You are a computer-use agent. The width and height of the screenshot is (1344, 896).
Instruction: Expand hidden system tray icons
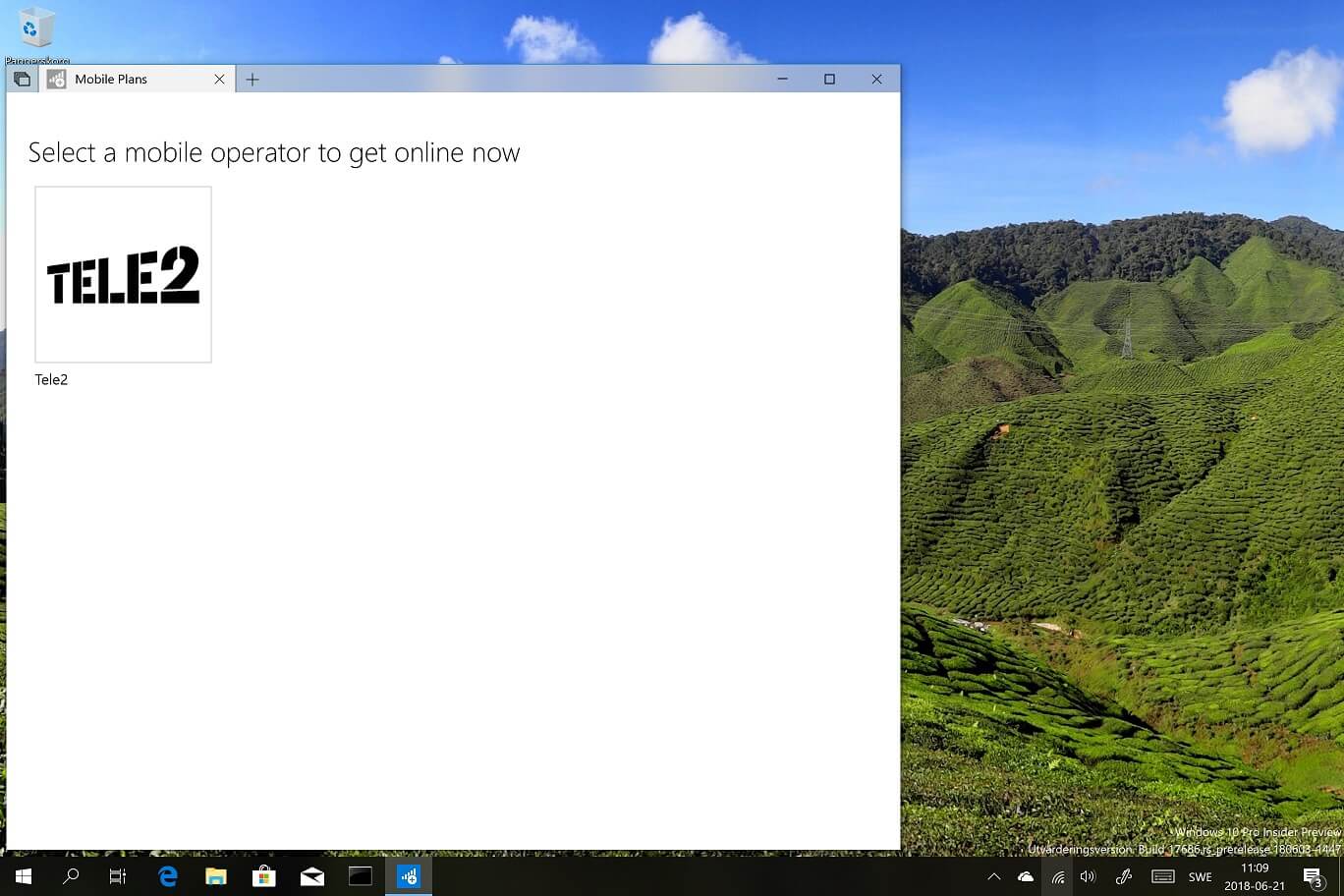click(x=994, y=875)
